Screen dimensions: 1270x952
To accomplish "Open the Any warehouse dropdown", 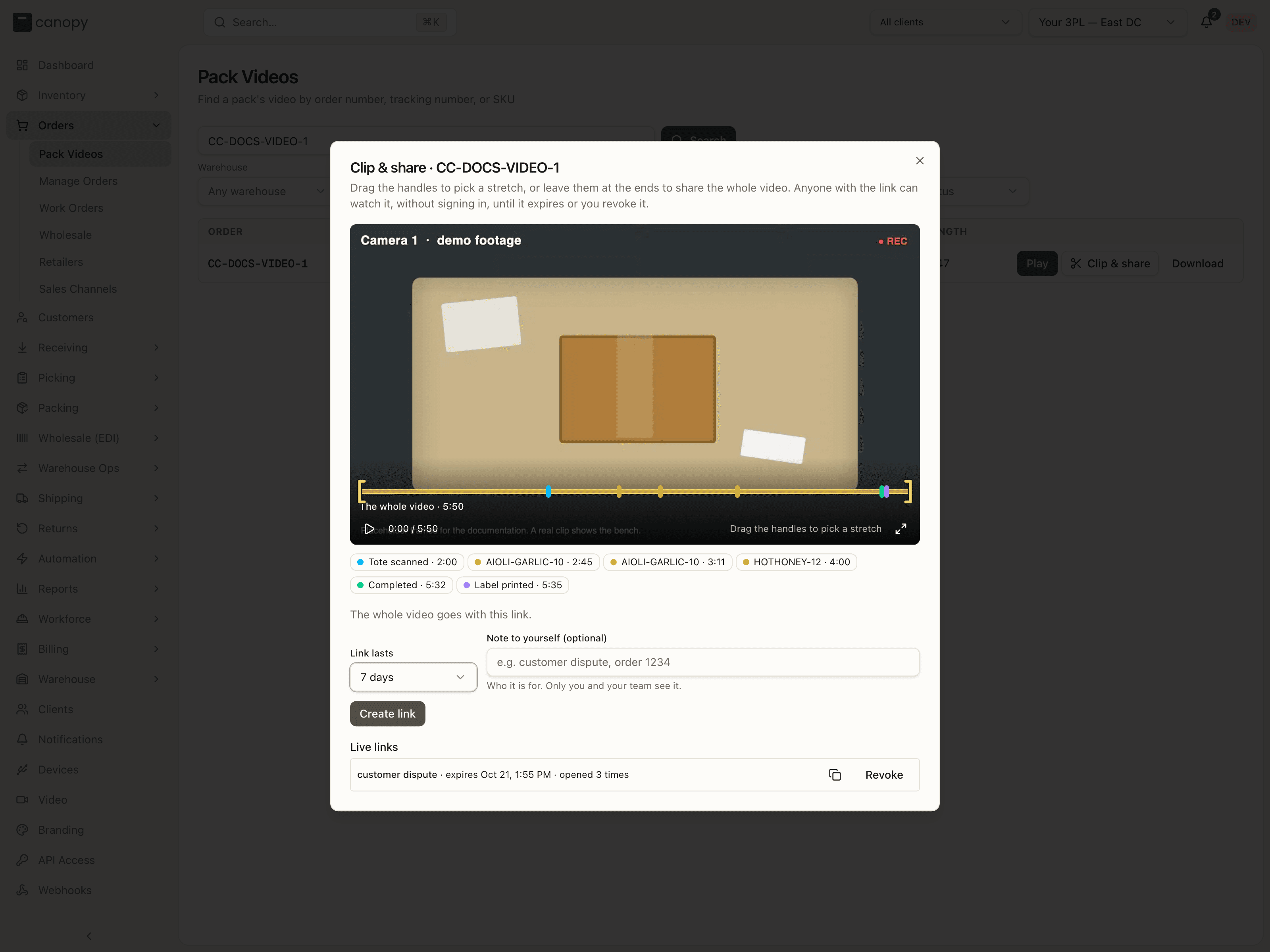I will coord(264,191).
